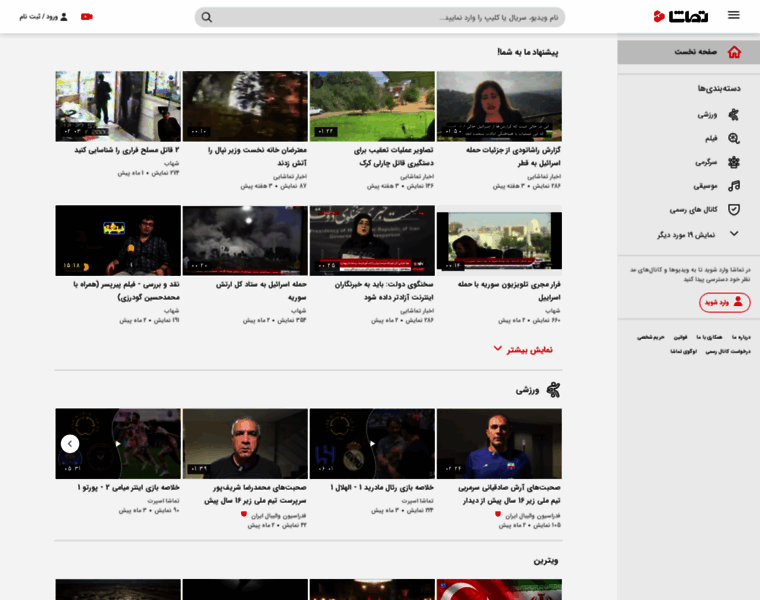Viewport: 760px width, 600px height.
Task: Select the موسیقی music category
Action: (717, 186)
